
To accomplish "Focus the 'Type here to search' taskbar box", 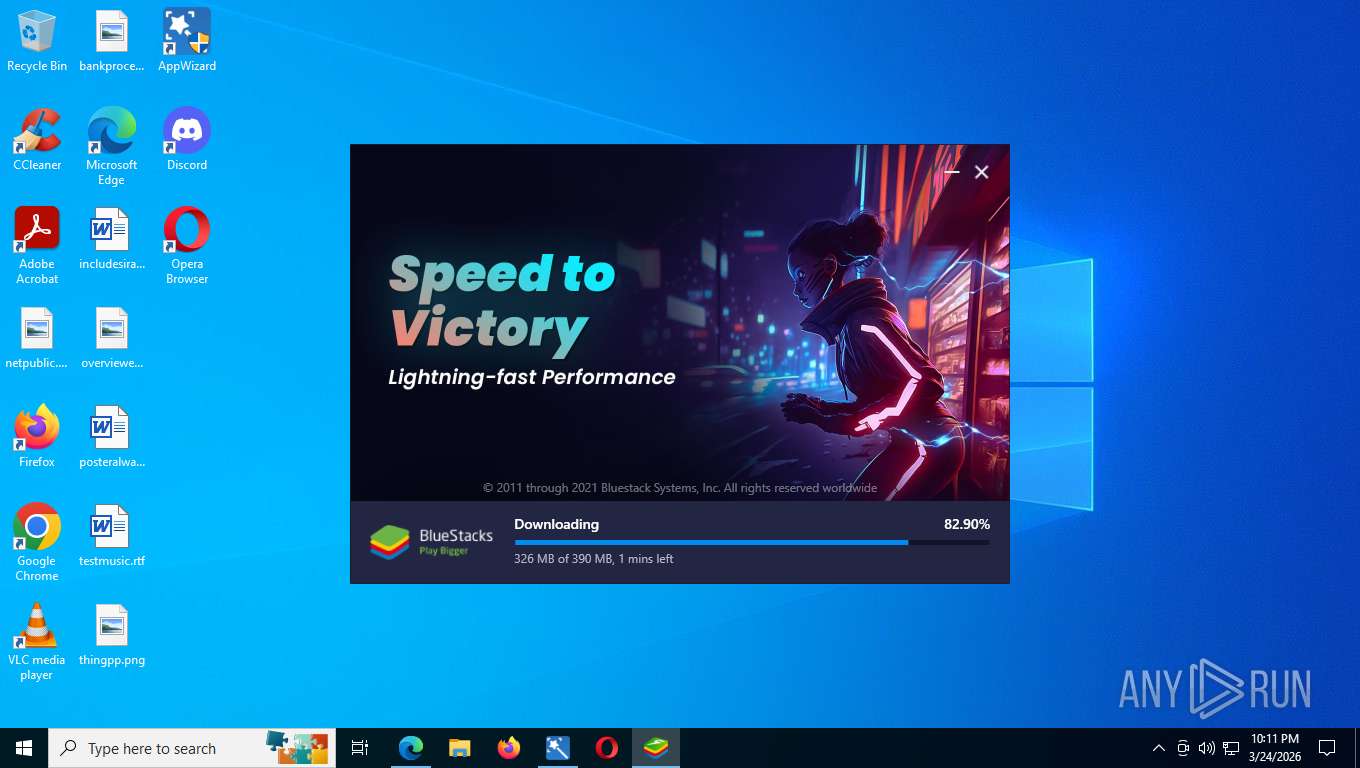I will point(192,748).
